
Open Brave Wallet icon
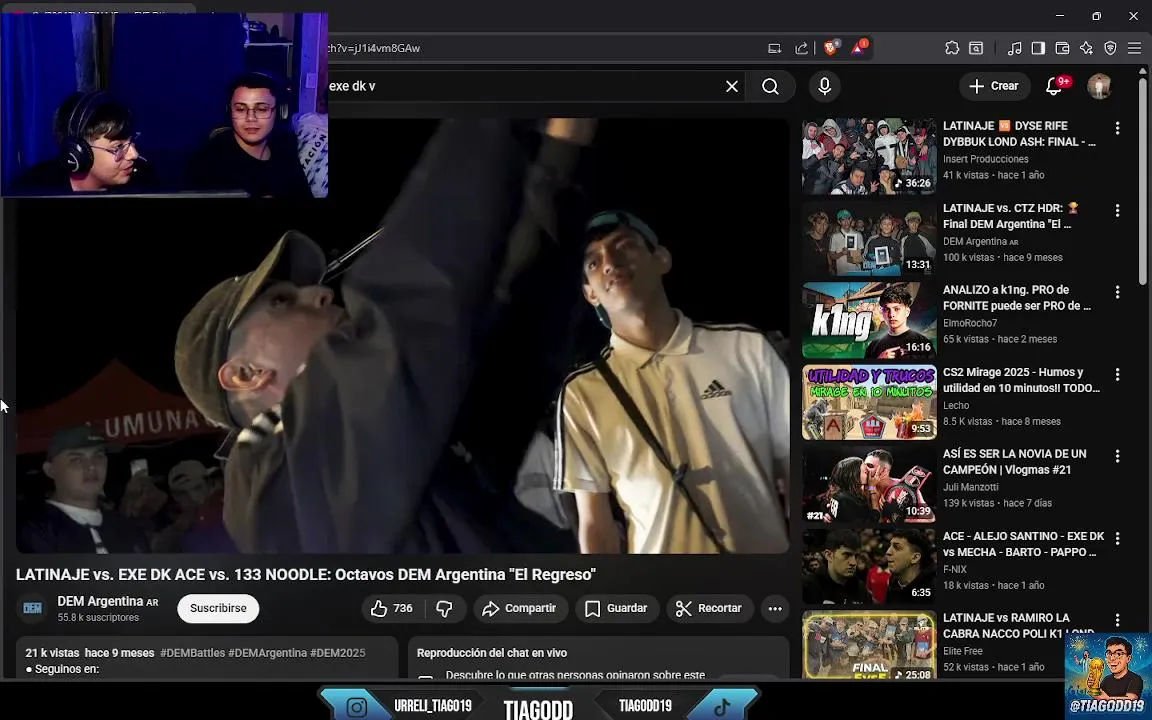coord(1062,48)
